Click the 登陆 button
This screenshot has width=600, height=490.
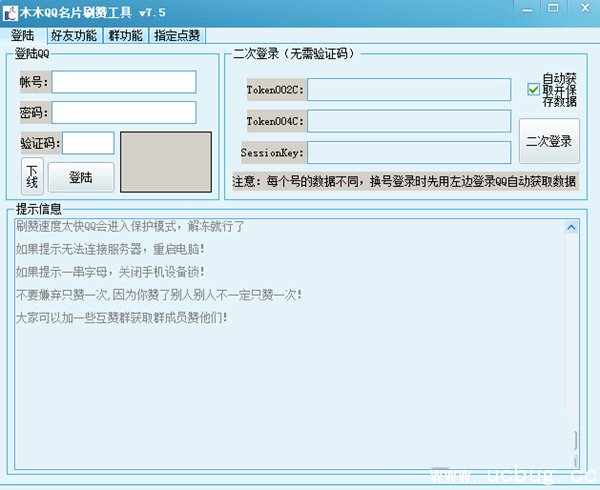tap(81, 177)
